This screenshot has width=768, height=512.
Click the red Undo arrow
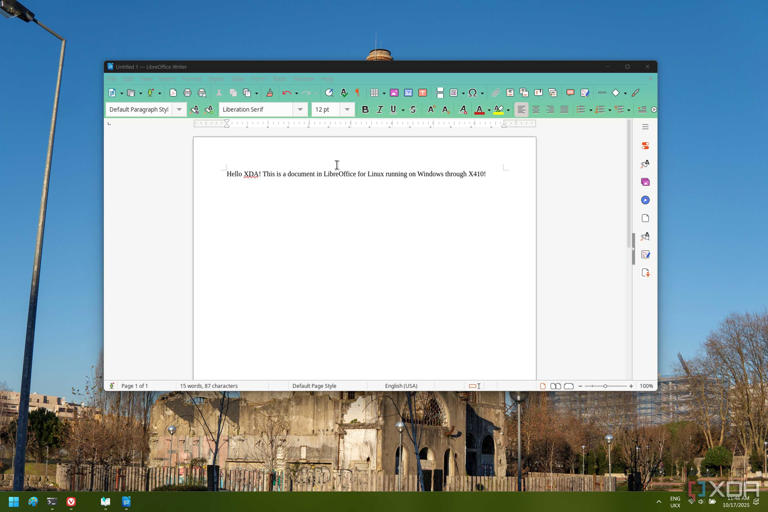287,93
